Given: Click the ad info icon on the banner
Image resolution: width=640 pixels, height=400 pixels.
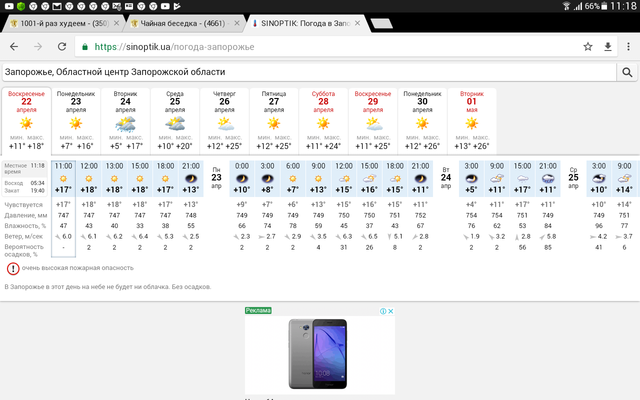Looking at the screenshot, I should 382,311.
